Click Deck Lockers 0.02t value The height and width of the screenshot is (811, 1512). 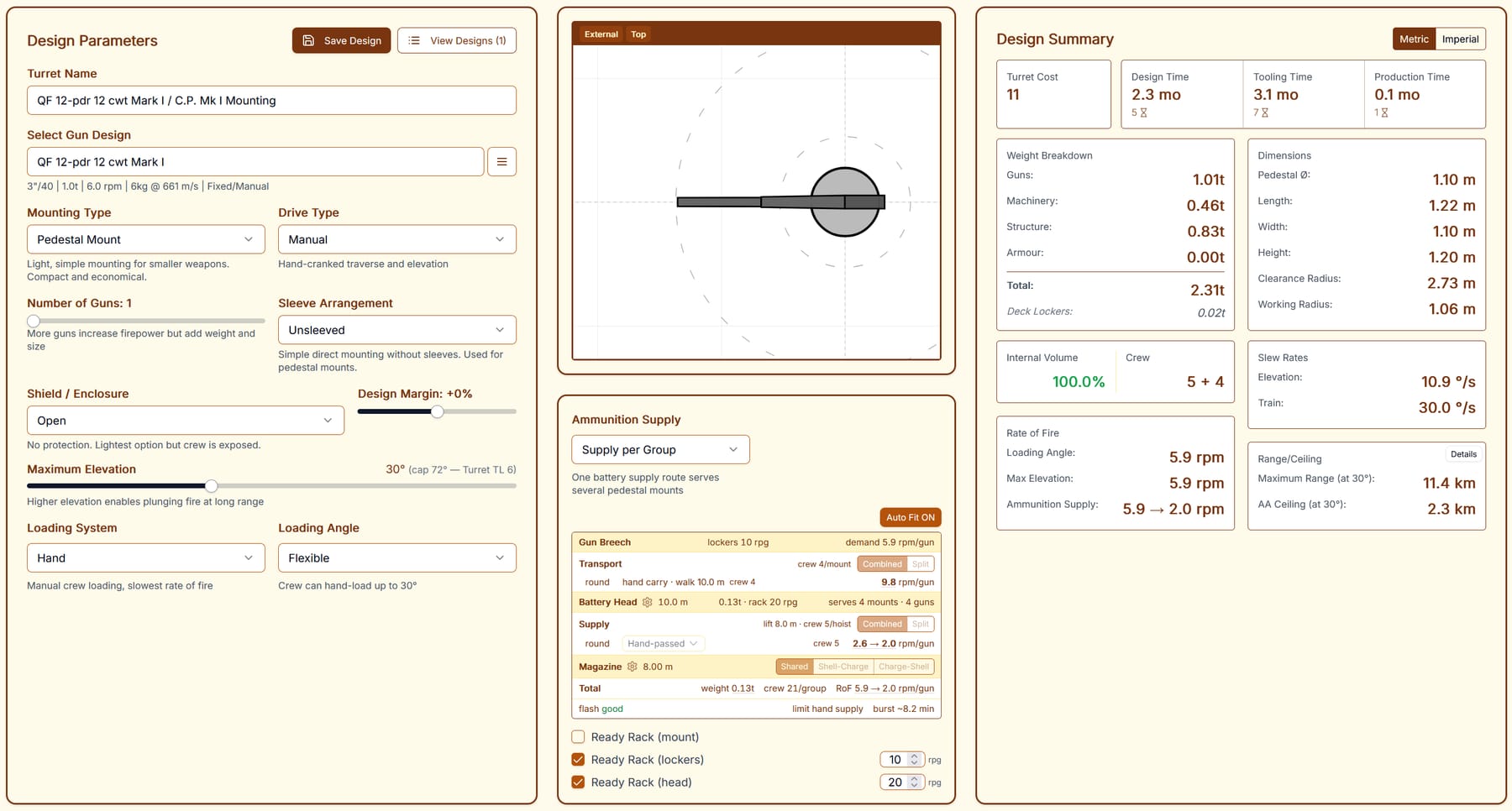(1211, 312)
